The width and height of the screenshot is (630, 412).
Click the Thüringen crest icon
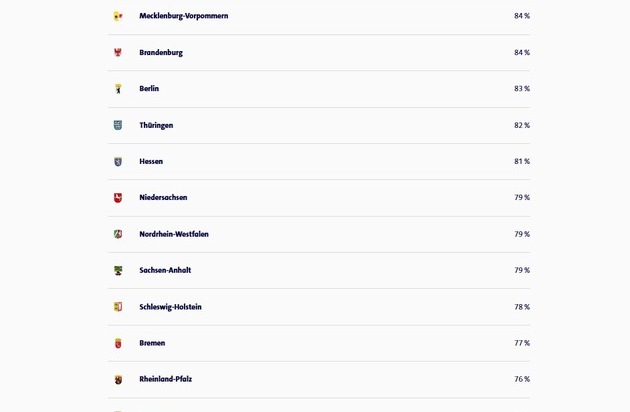click(118, 125)
